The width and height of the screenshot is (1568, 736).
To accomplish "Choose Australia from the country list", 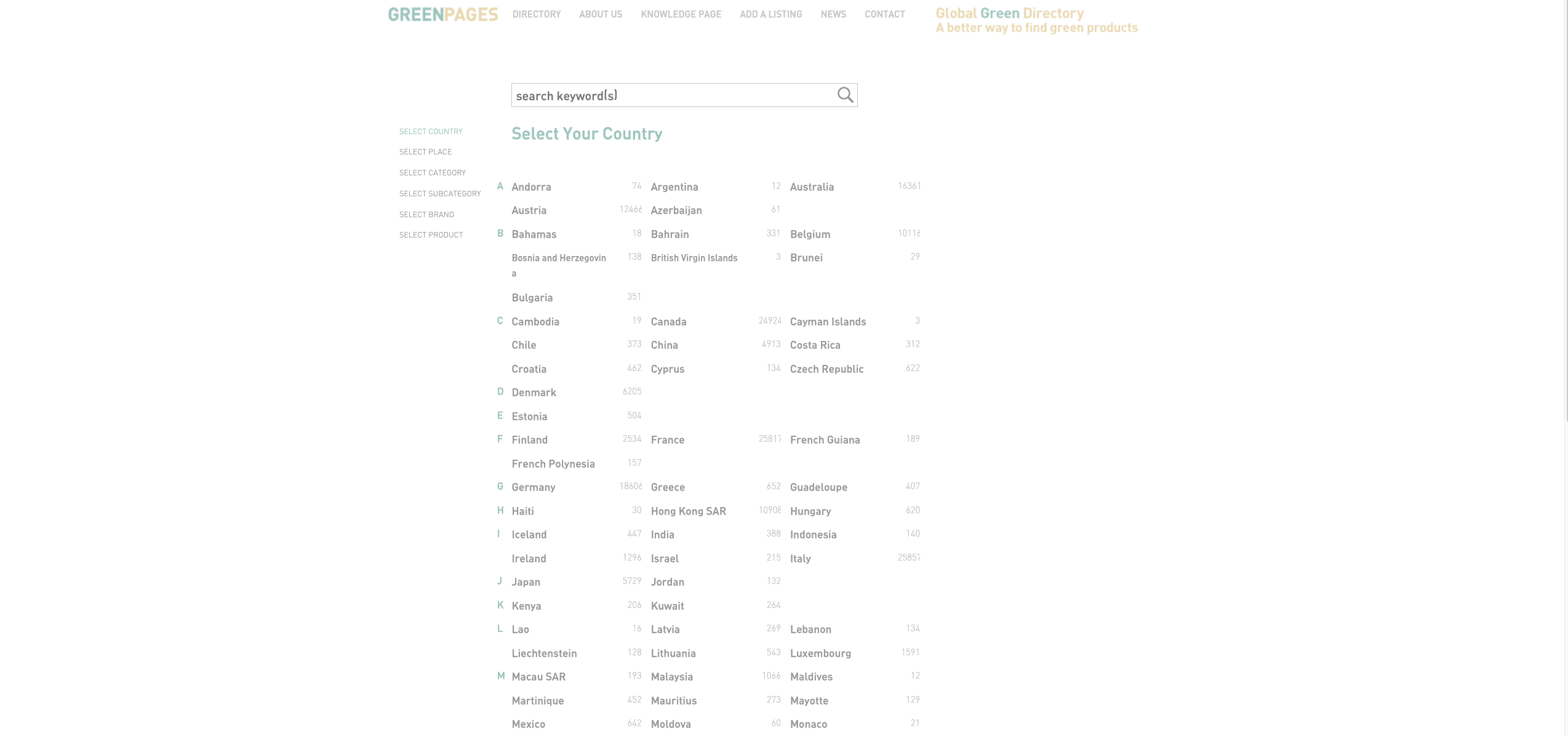I will click(812, 187).
